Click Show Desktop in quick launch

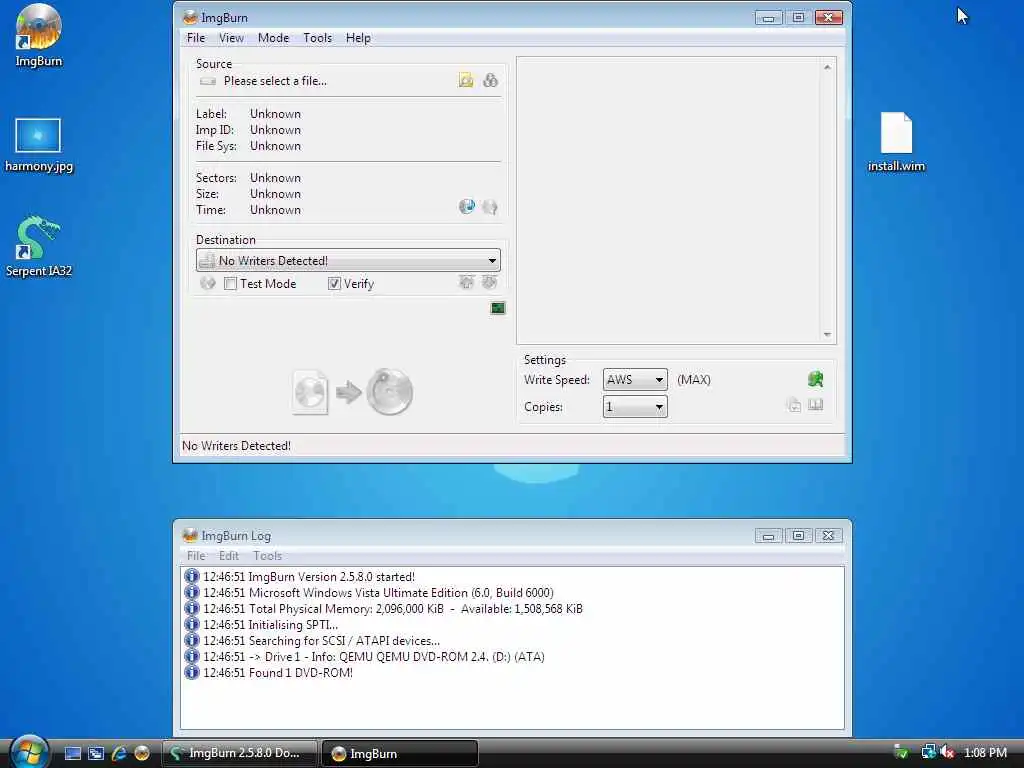(72, 753)
